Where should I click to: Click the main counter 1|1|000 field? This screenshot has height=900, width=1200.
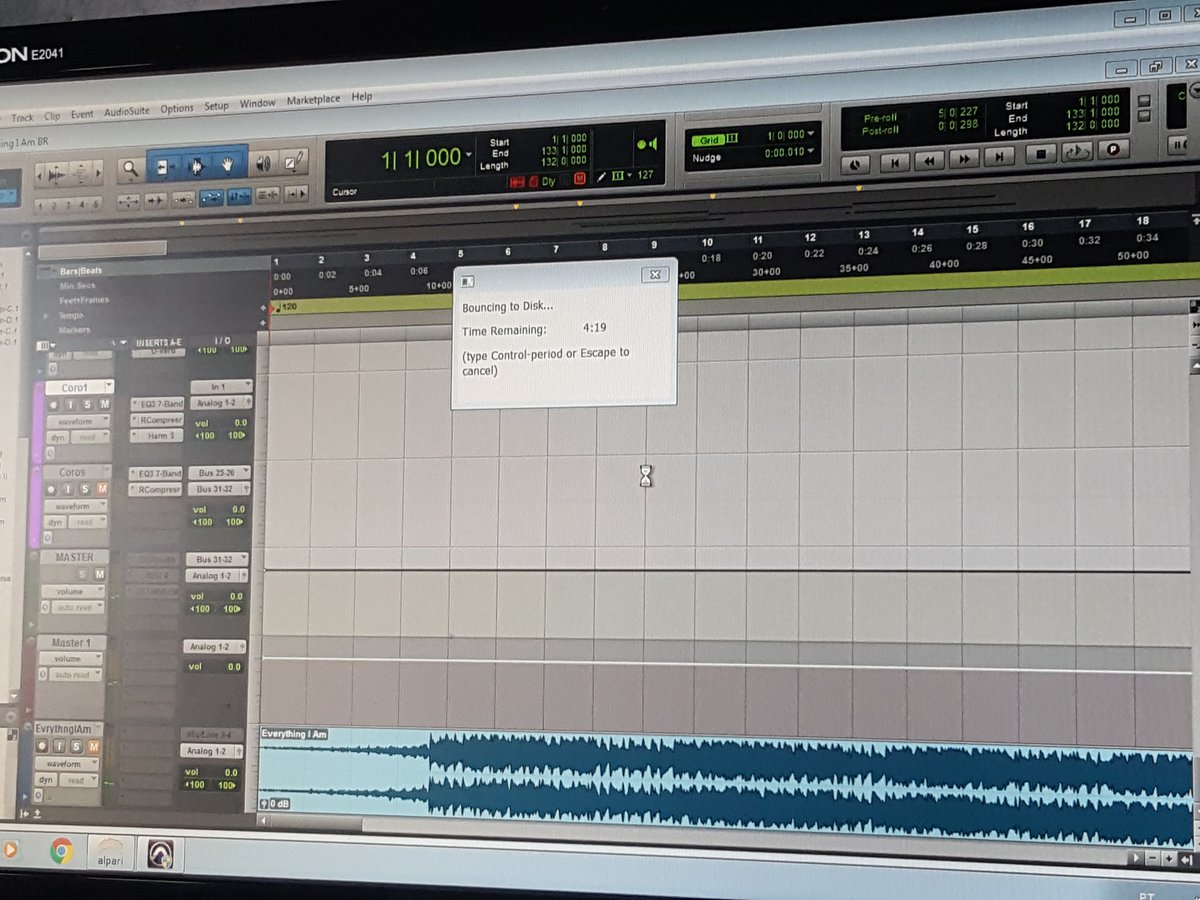tap(421, 158)
